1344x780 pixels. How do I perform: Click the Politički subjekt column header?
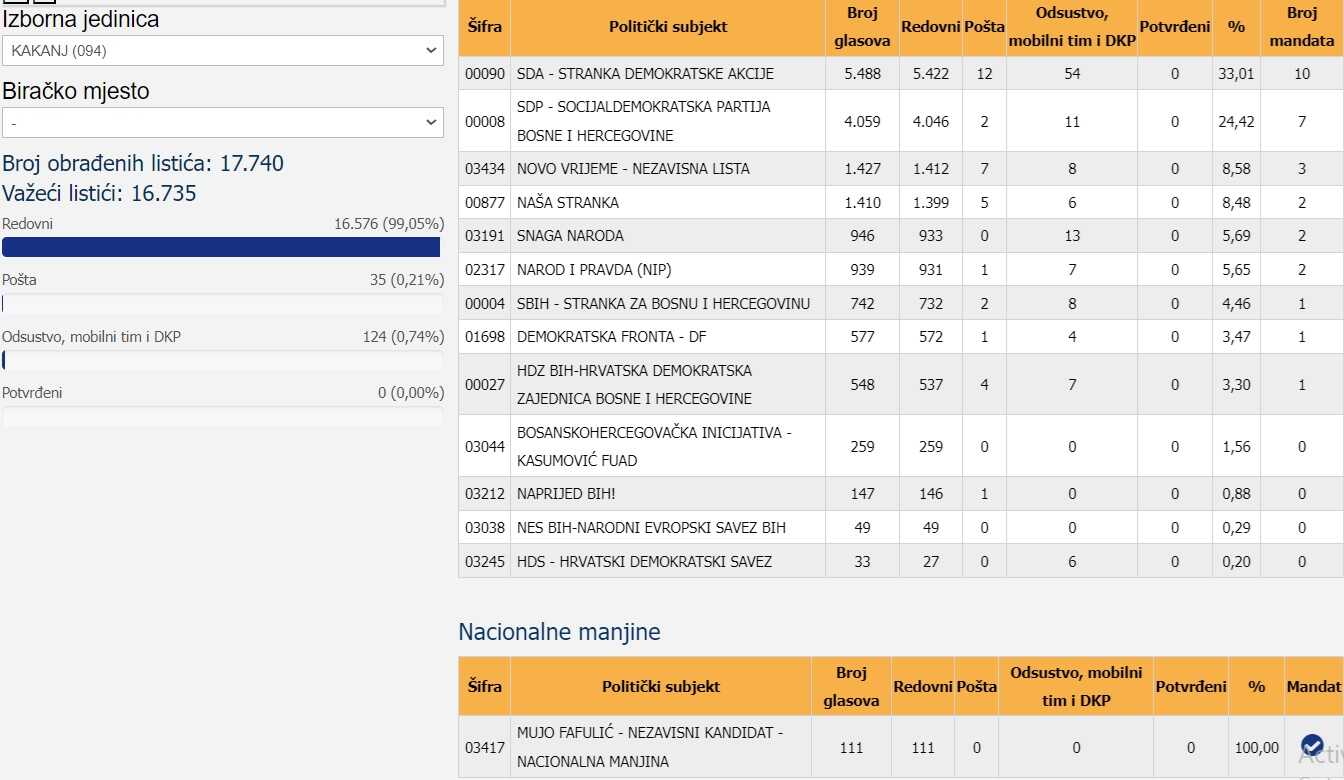667,27
